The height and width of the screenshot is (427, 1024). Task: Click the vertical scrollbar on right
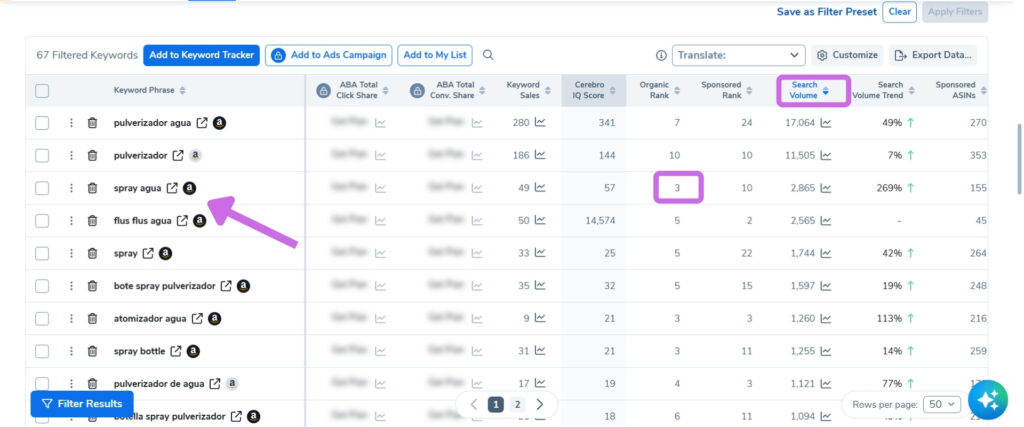(1019, 159)
